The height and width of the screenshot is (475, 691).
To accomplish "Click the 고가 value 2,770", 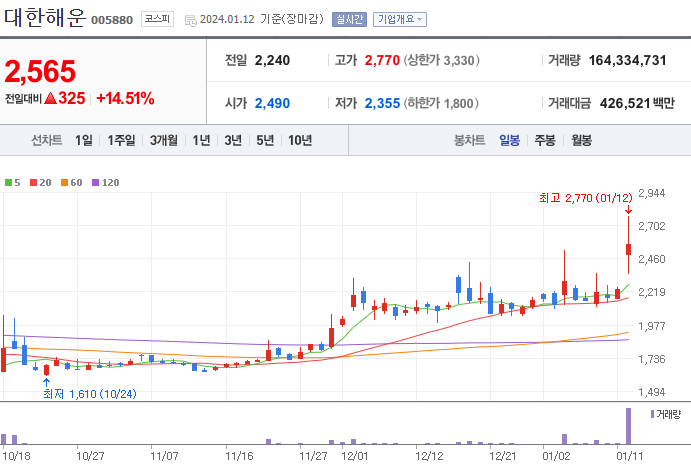I will [382, 60].
